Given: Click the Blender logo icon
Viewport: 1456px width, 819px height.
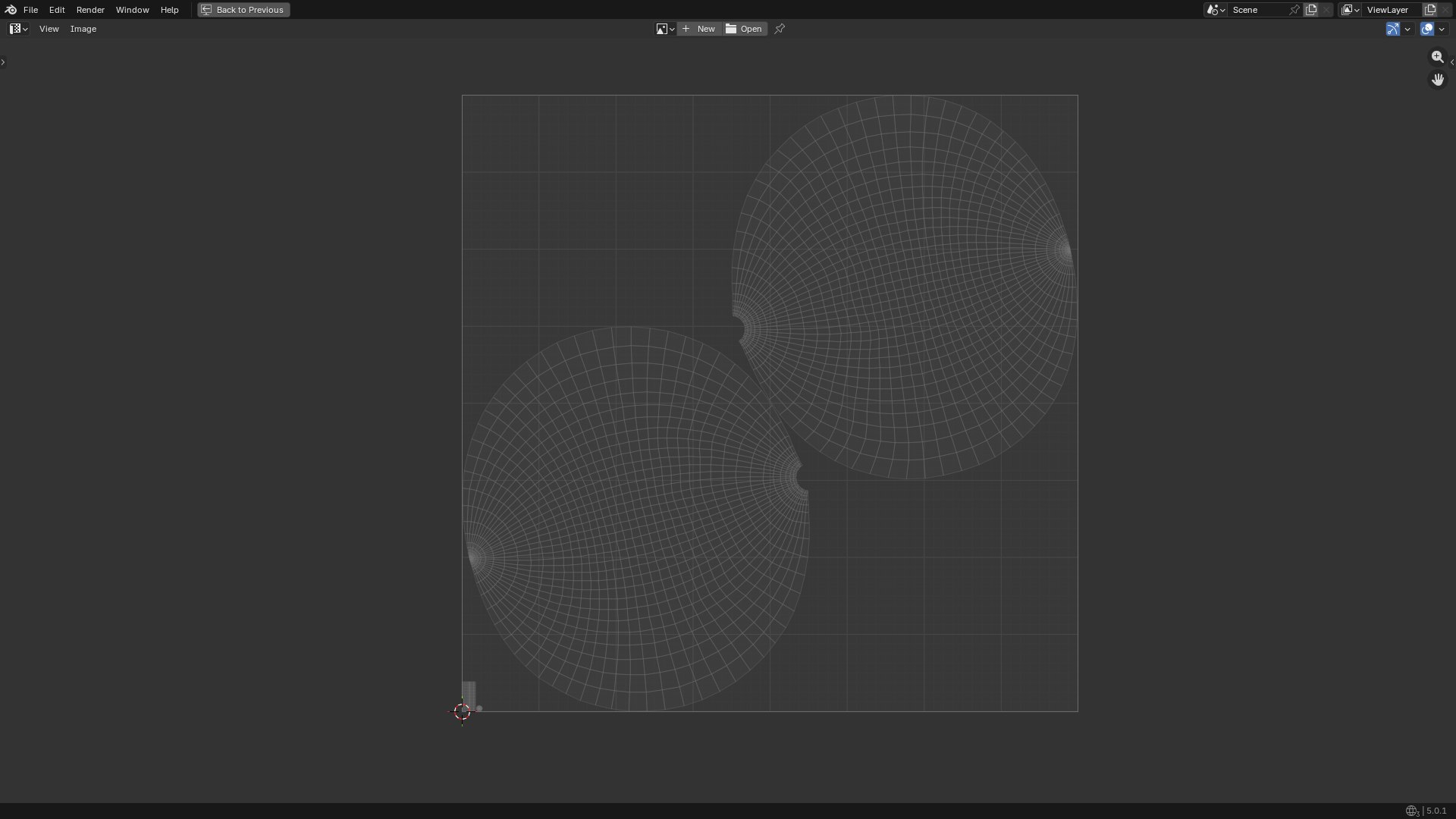Looking at the screenshot, I should (x=11, y=10).
